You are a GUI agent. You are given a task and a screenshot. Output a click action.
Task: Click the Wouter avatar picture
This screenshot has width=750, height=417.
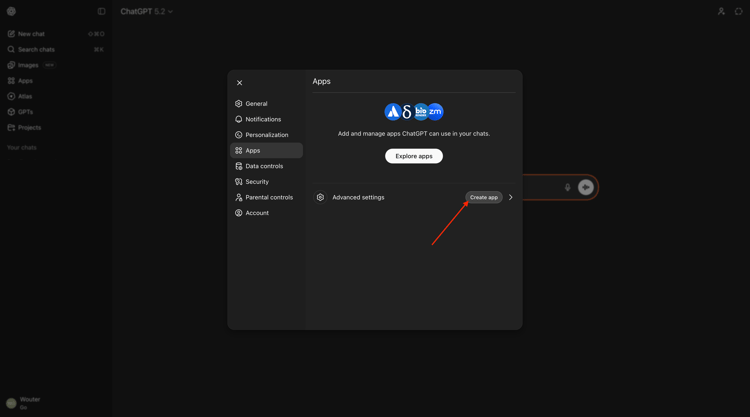11,403
